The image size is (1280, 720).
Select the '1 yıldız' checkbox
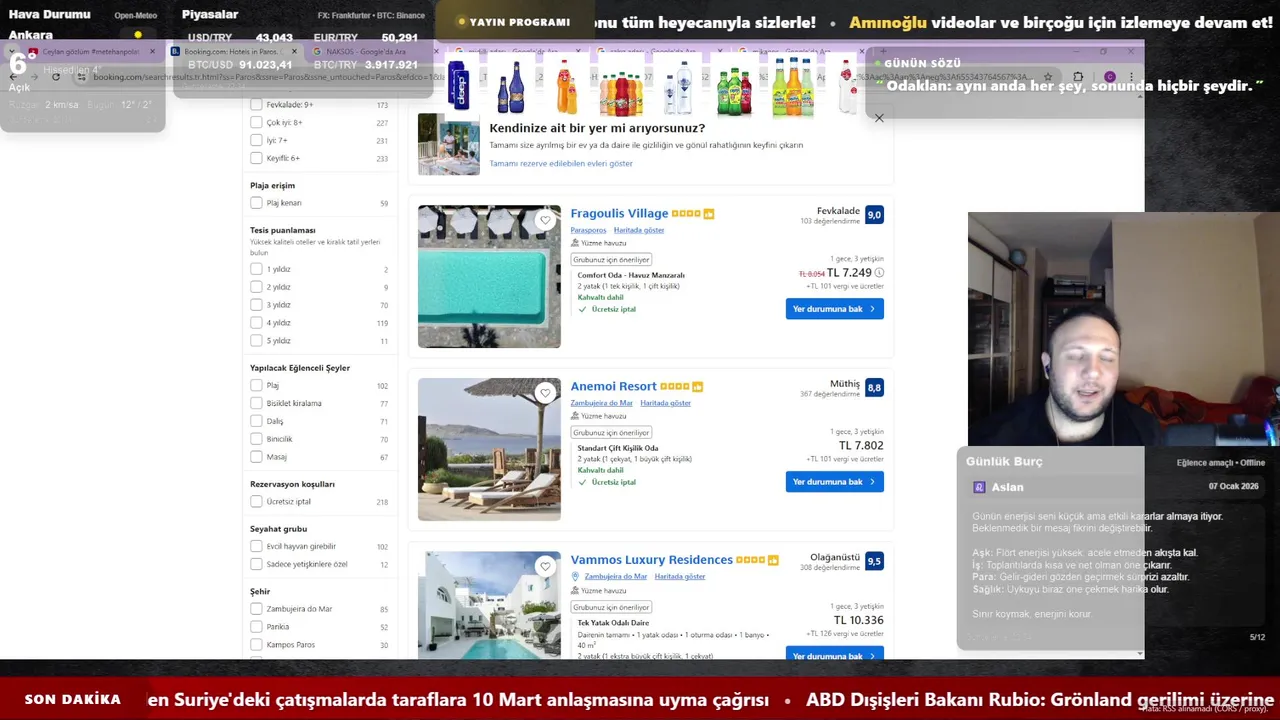(x=256, y=269)
